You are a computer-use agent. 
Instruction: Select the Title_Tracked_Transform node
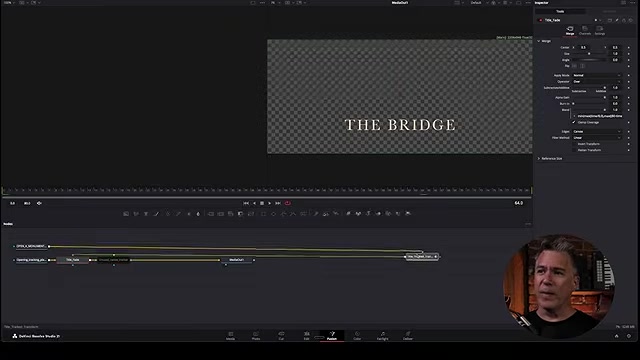pos(422,256)
